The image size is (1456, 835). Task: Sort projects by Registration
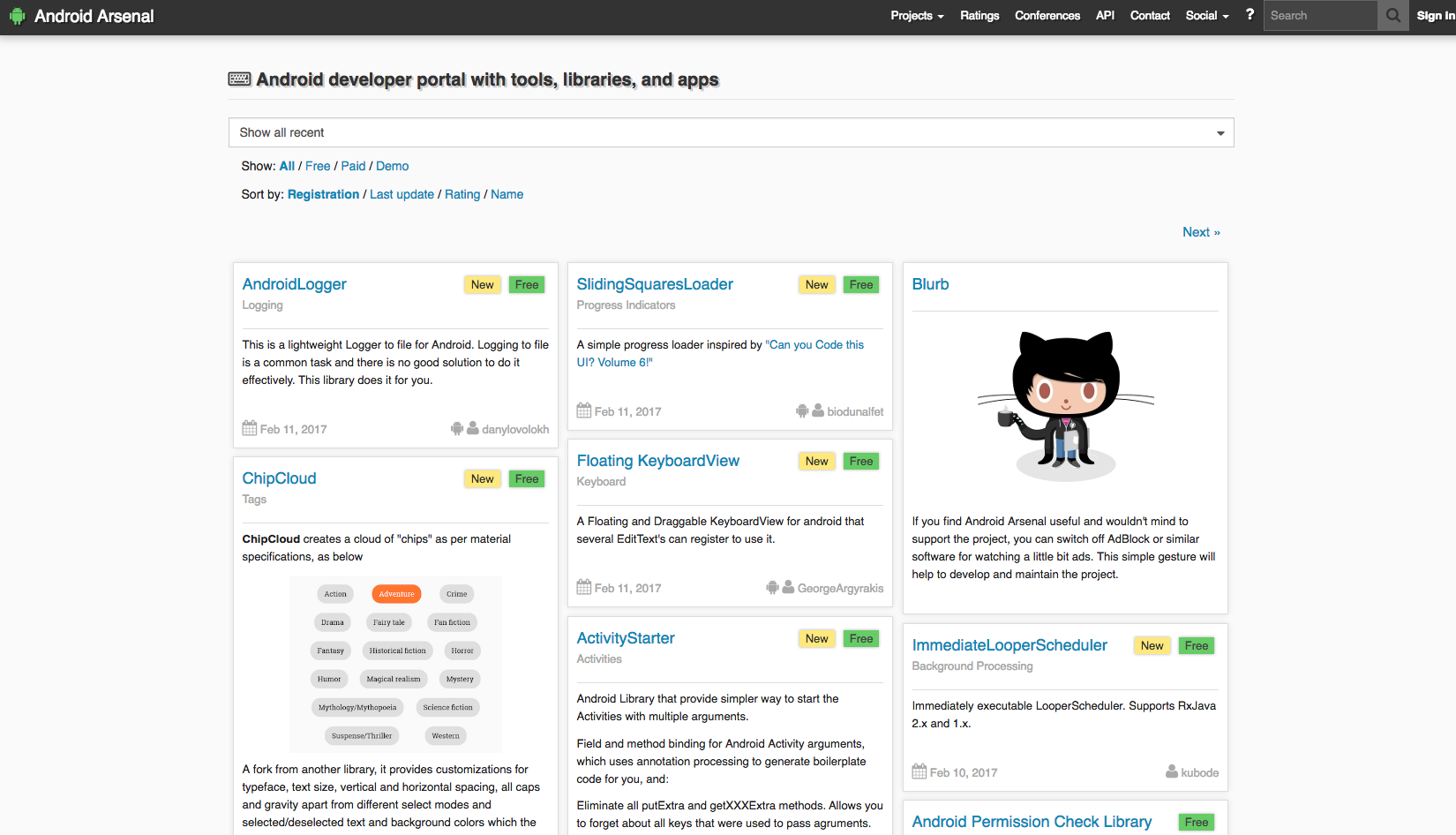(323, 194)
